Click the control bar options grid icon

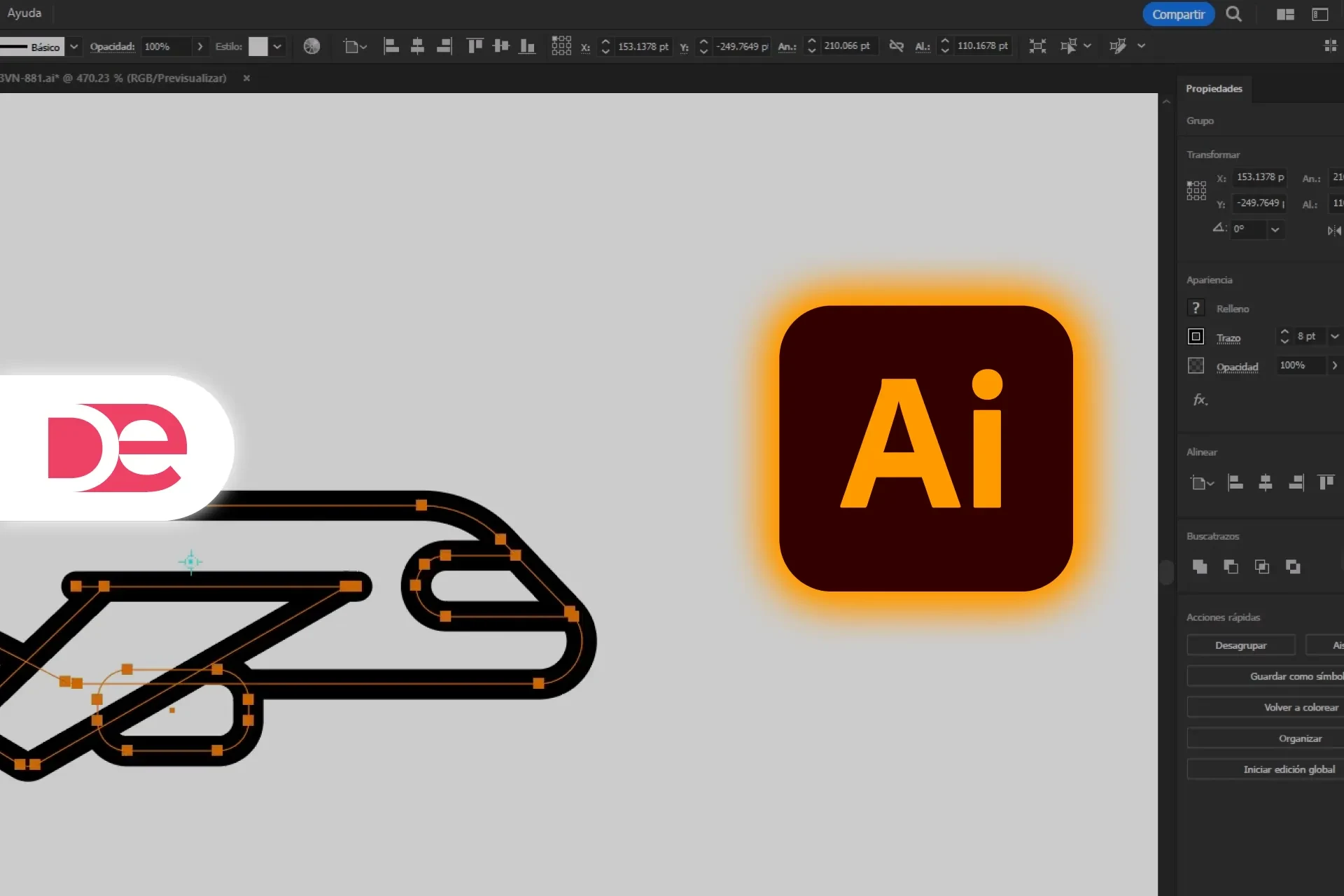(x=1331, y=46)
